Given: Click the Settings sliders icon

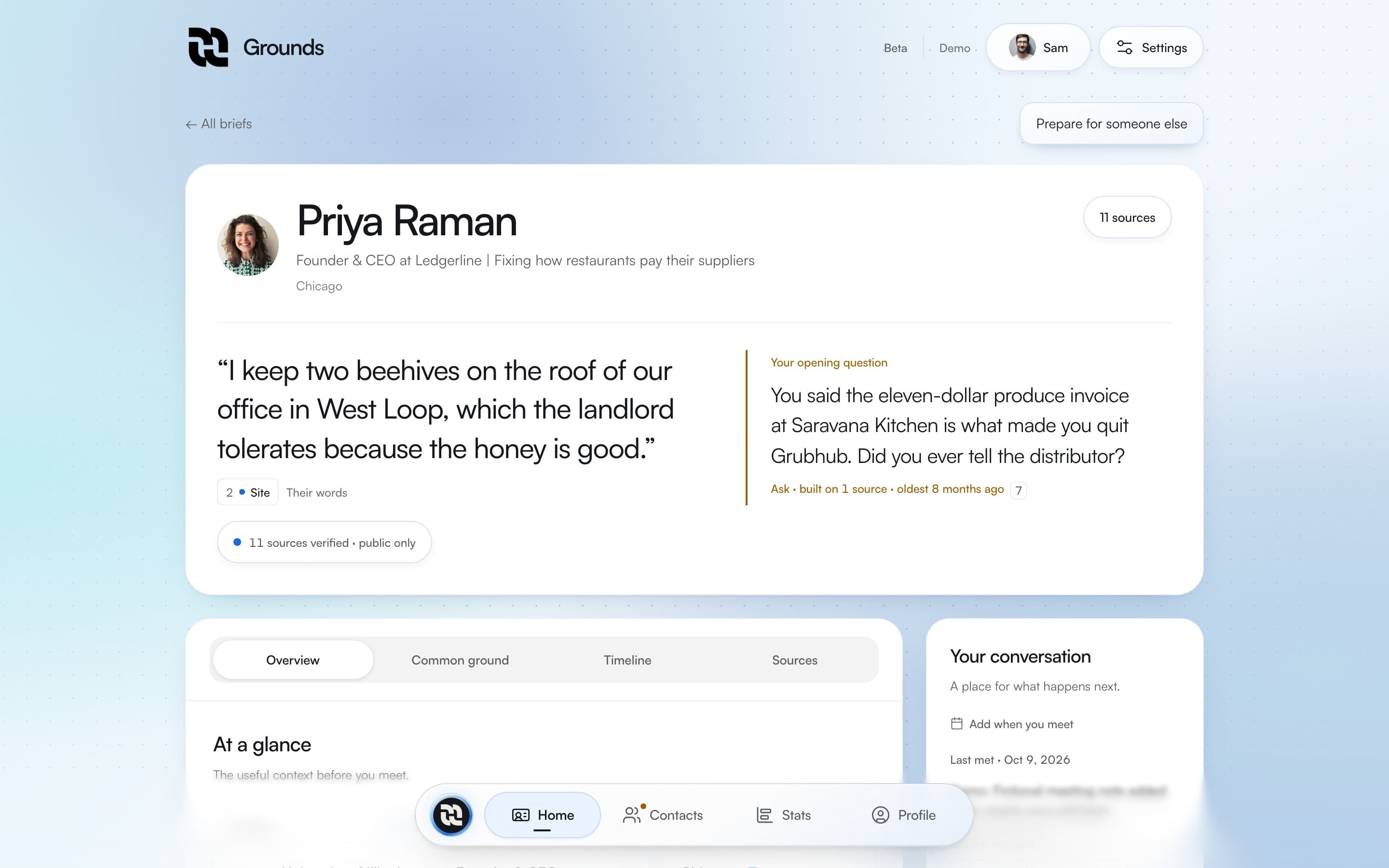Looking at the screenshot, I should (1124, 48).
